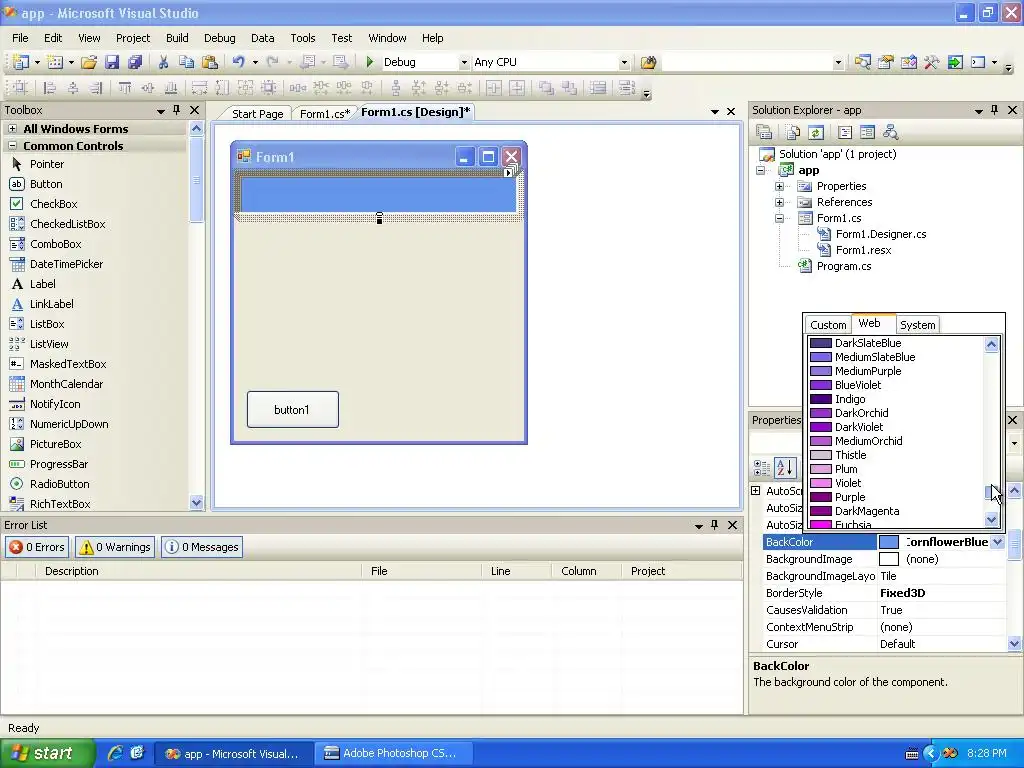Select the BorderStyle property value Fixed3D

940,593
